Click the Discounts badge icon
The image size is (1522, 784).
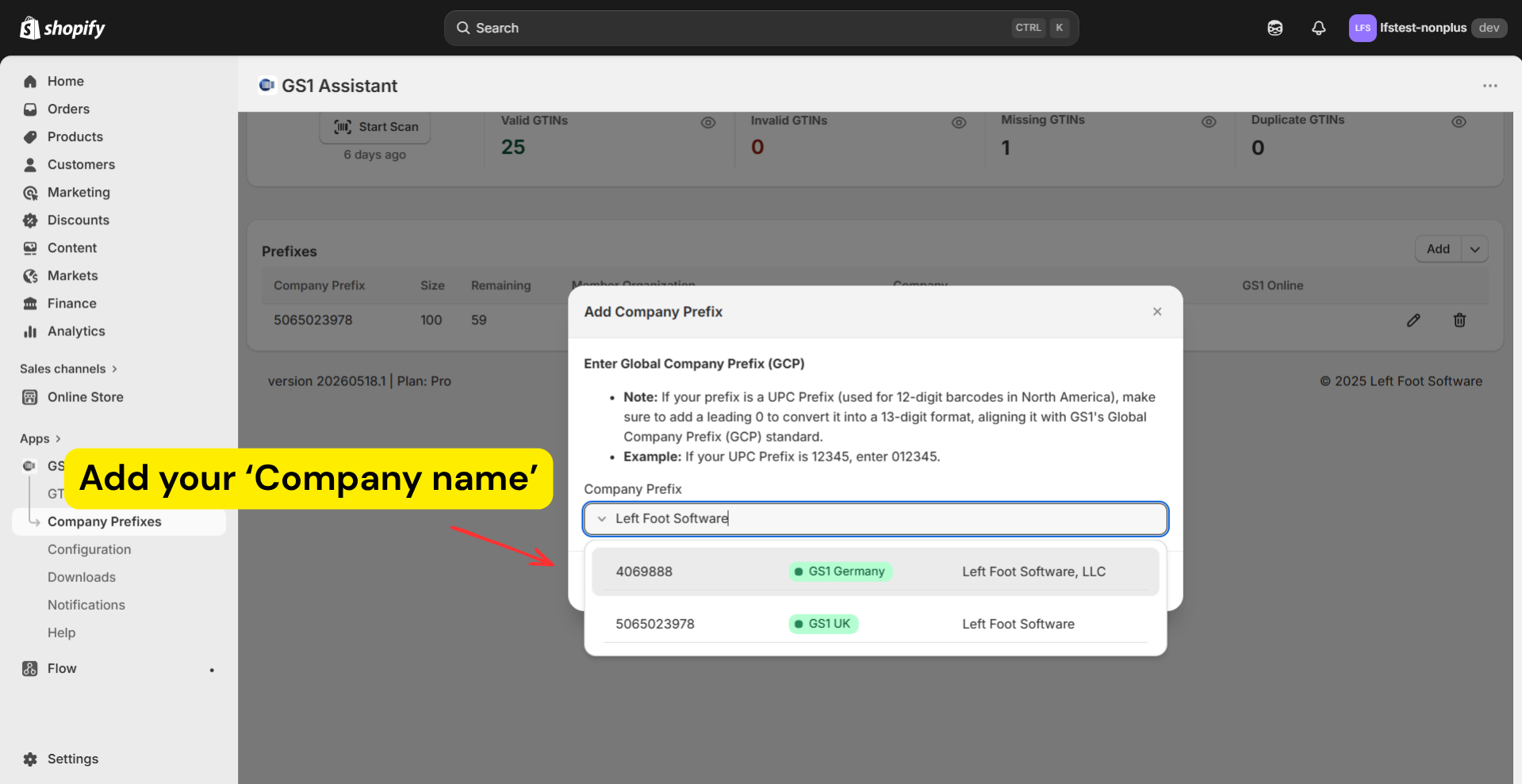30,220
